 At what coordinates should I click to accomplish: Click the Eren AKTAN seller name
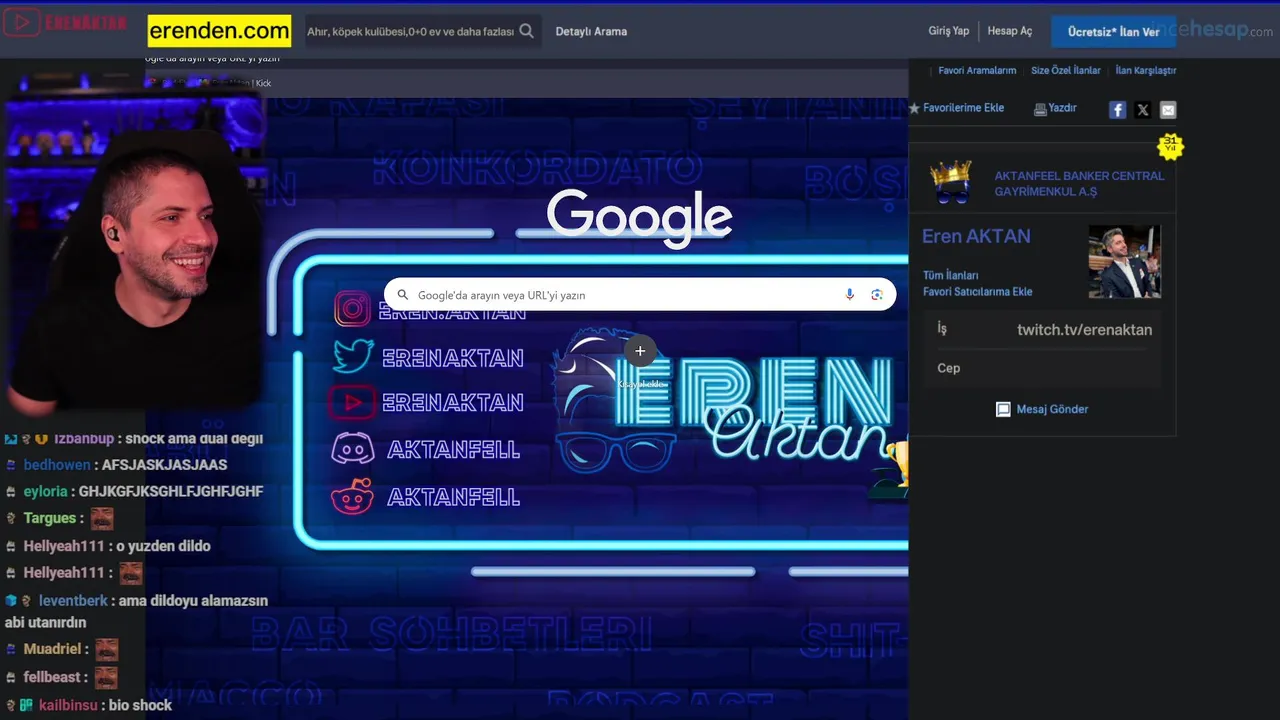(x=976, y=236)
